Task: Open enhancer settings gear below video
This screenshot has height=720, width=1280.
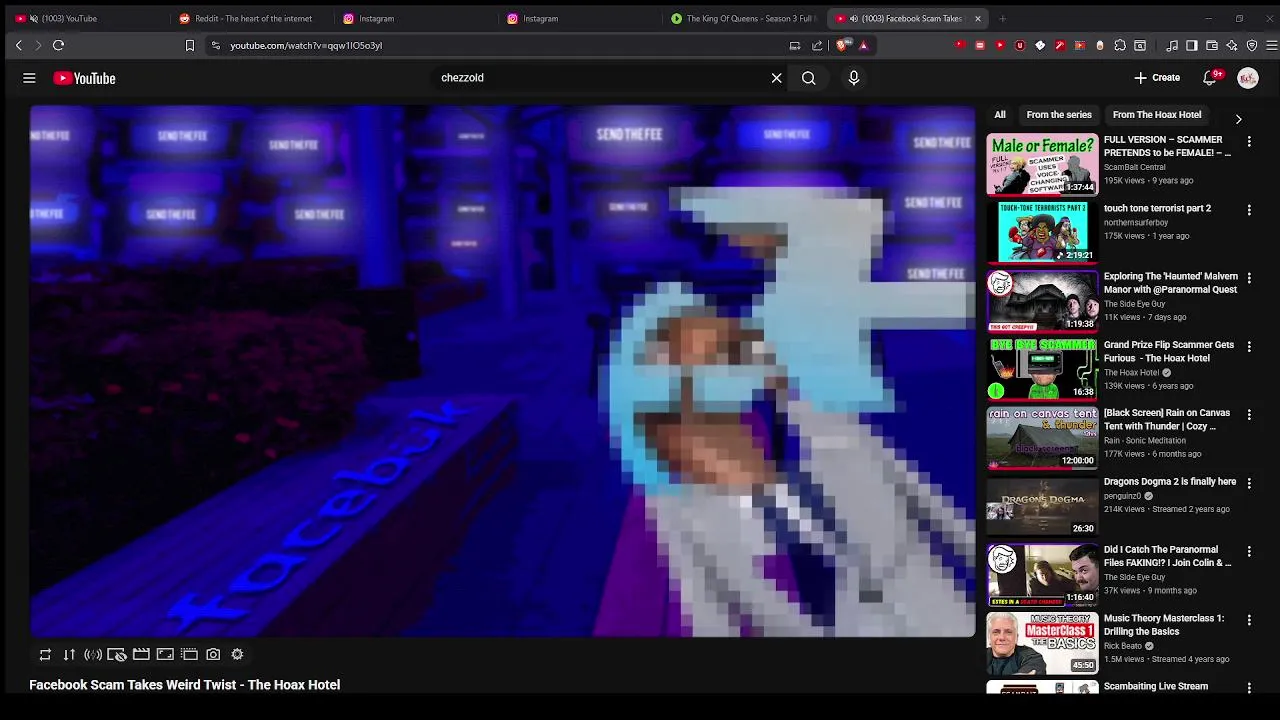Action: 237,655
